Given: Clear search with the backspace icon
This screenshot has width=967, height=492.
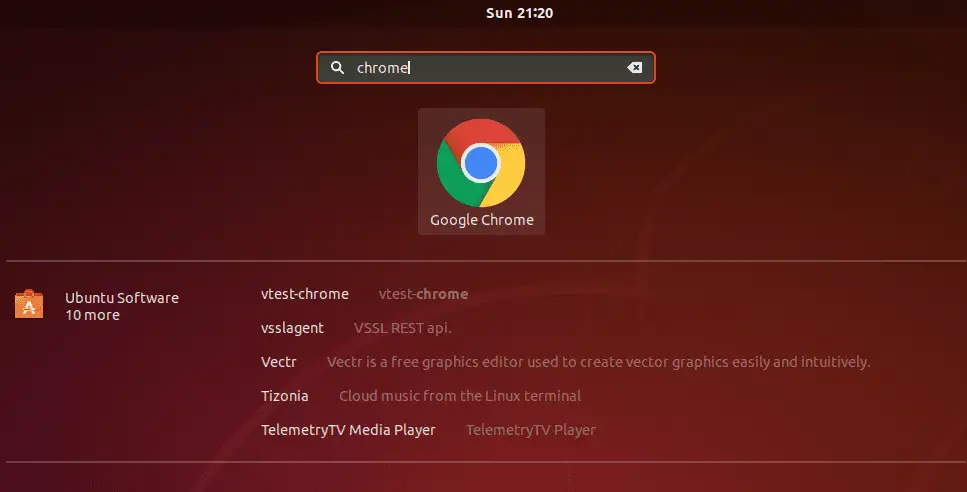Looking at the screenshot, I should [635, 68].
